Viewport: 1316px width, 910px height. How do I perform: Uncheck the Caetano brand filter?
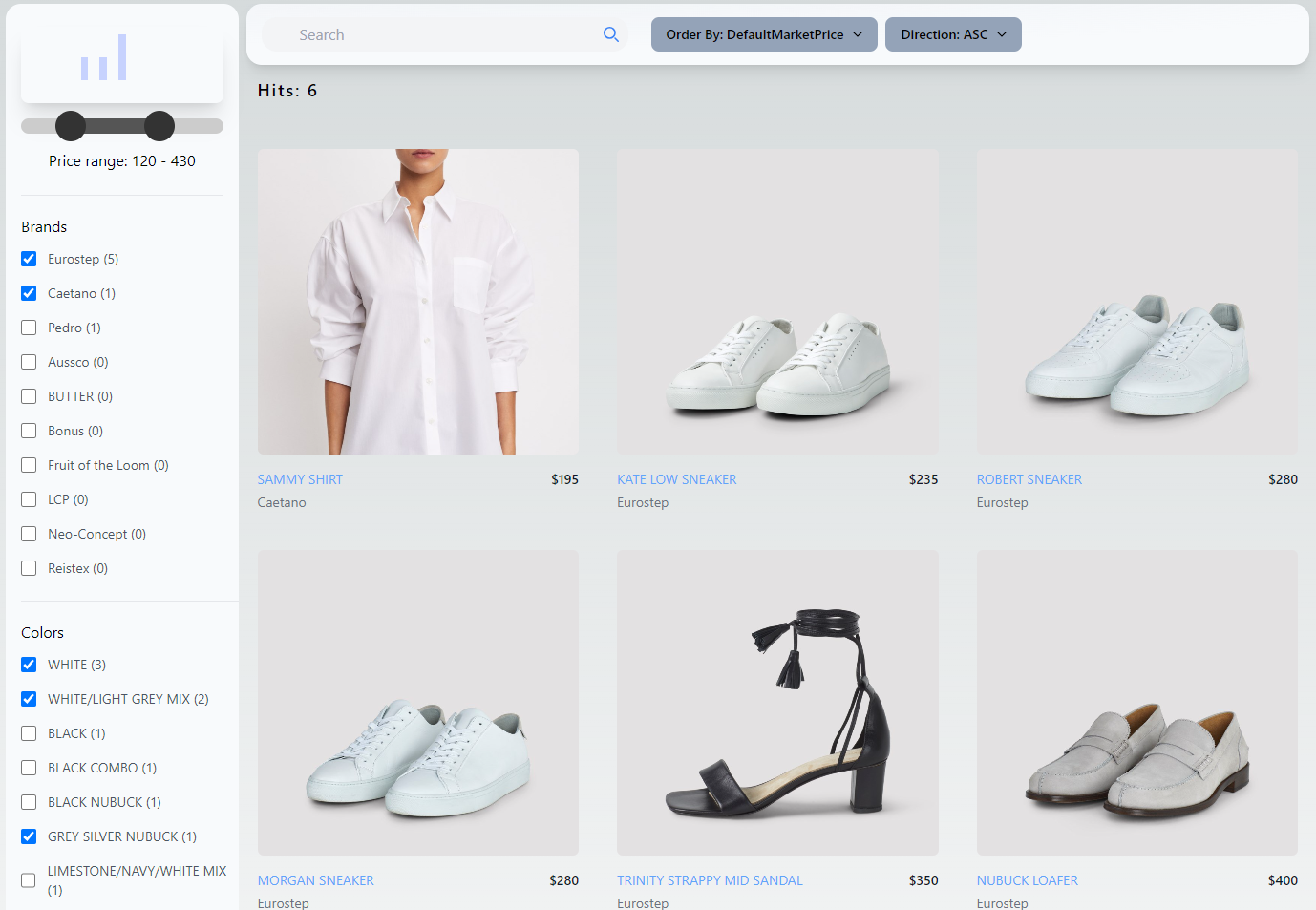pos(29,293)
